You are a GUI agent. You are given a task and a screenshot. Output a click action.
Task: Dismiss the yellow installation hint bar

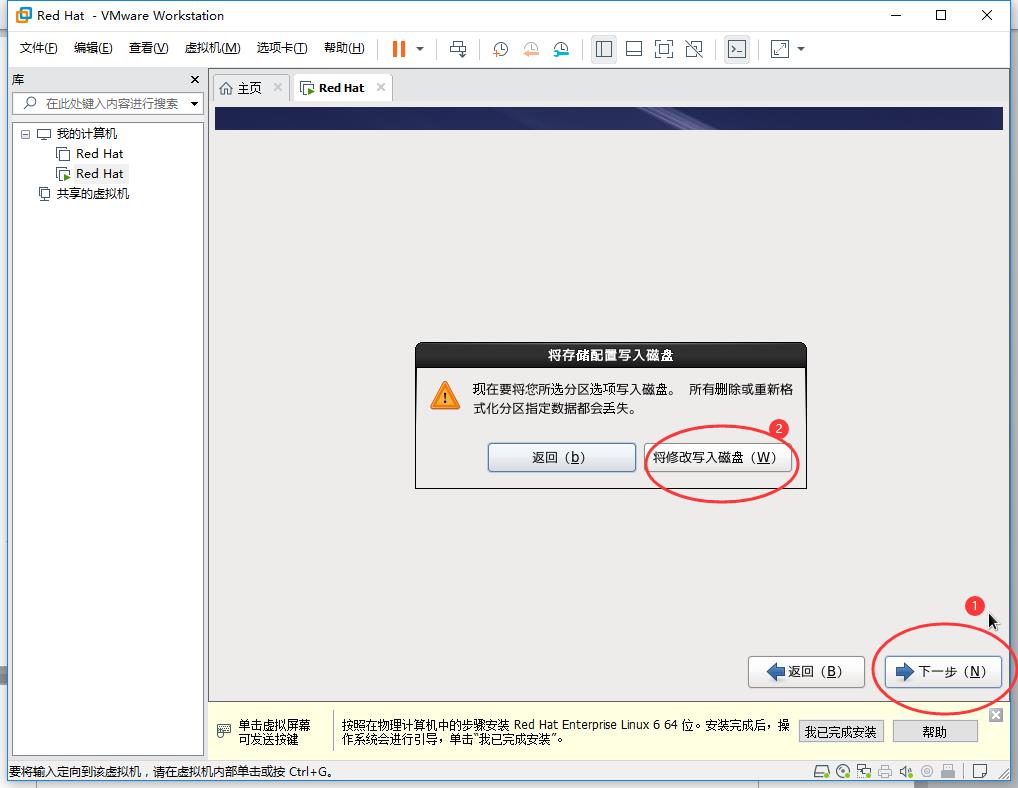click(996, 715)
